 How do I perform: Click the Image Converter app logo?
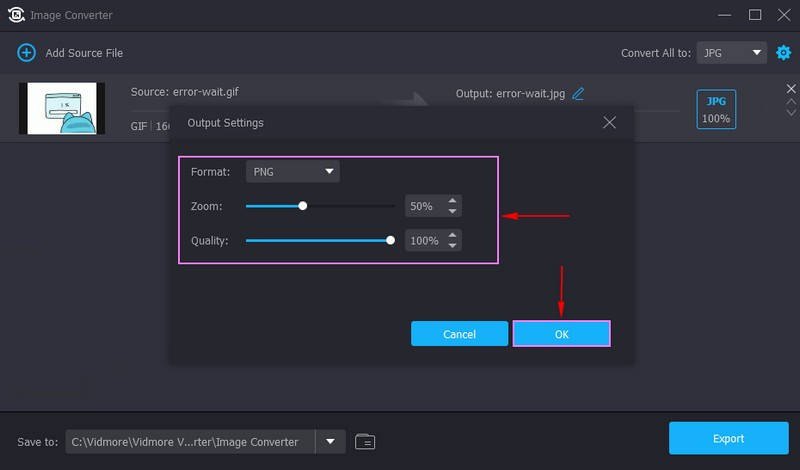click(x=16, y=15)
